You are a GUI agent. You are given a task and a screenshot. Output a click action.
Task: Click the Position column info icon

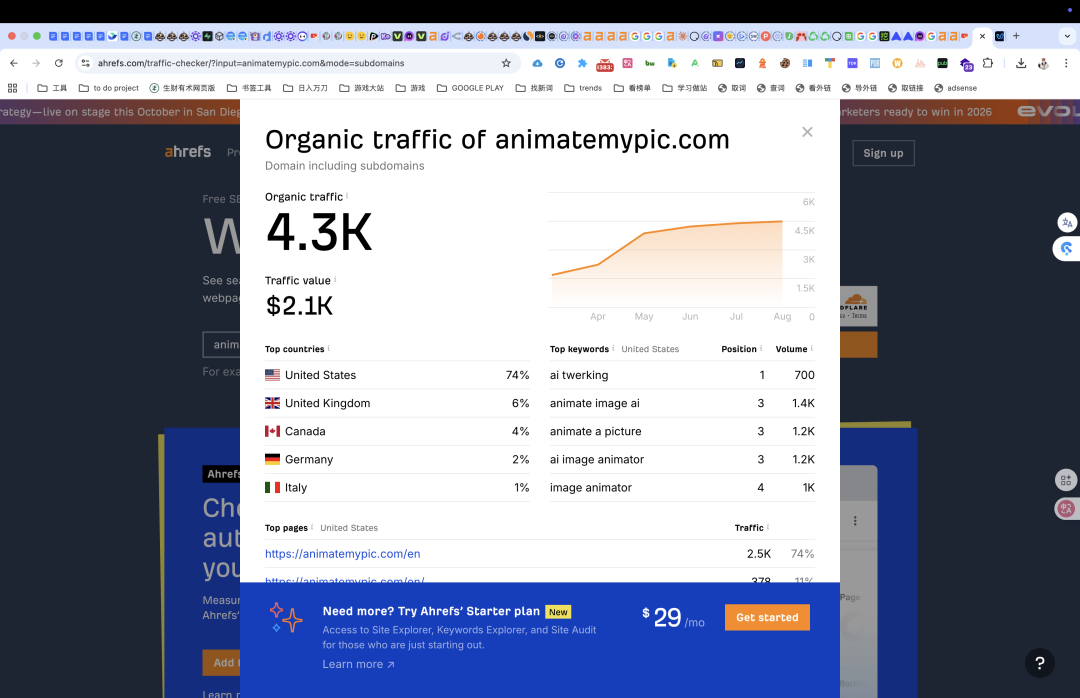[x=761, y=348]
